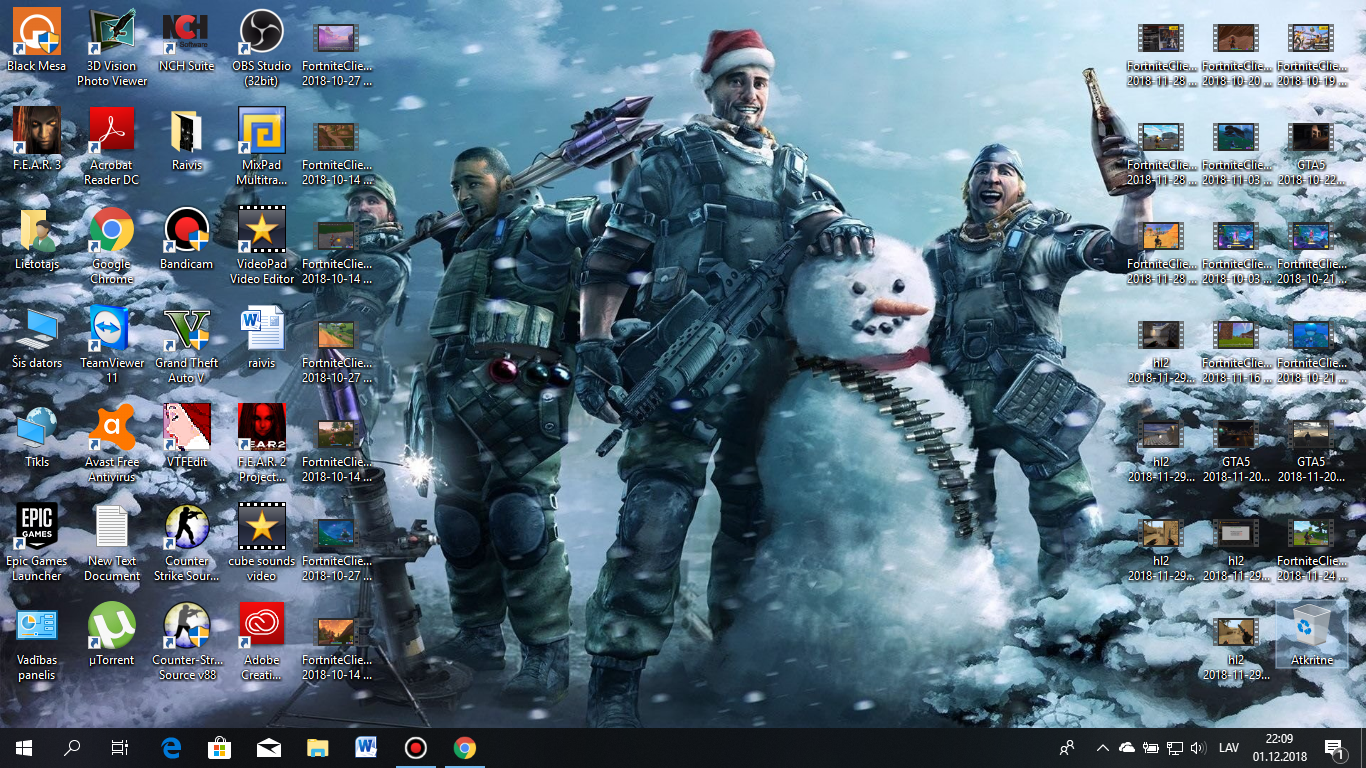Select the FortniteClient 2018-11-16 video
Viewport: 1366px width, 768px height.
pyautogui.click(x=1236, y=353)
